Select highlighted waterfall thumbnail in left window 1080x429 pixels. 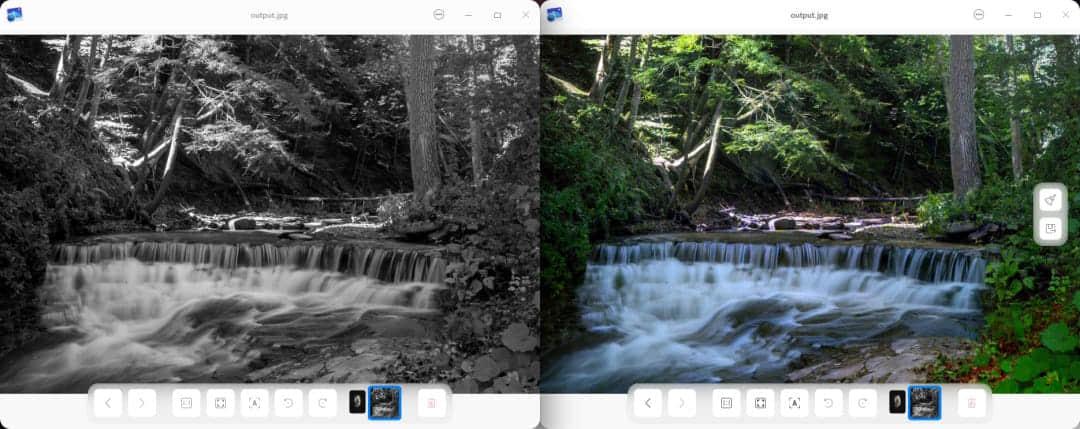click(x=384, y=402)
